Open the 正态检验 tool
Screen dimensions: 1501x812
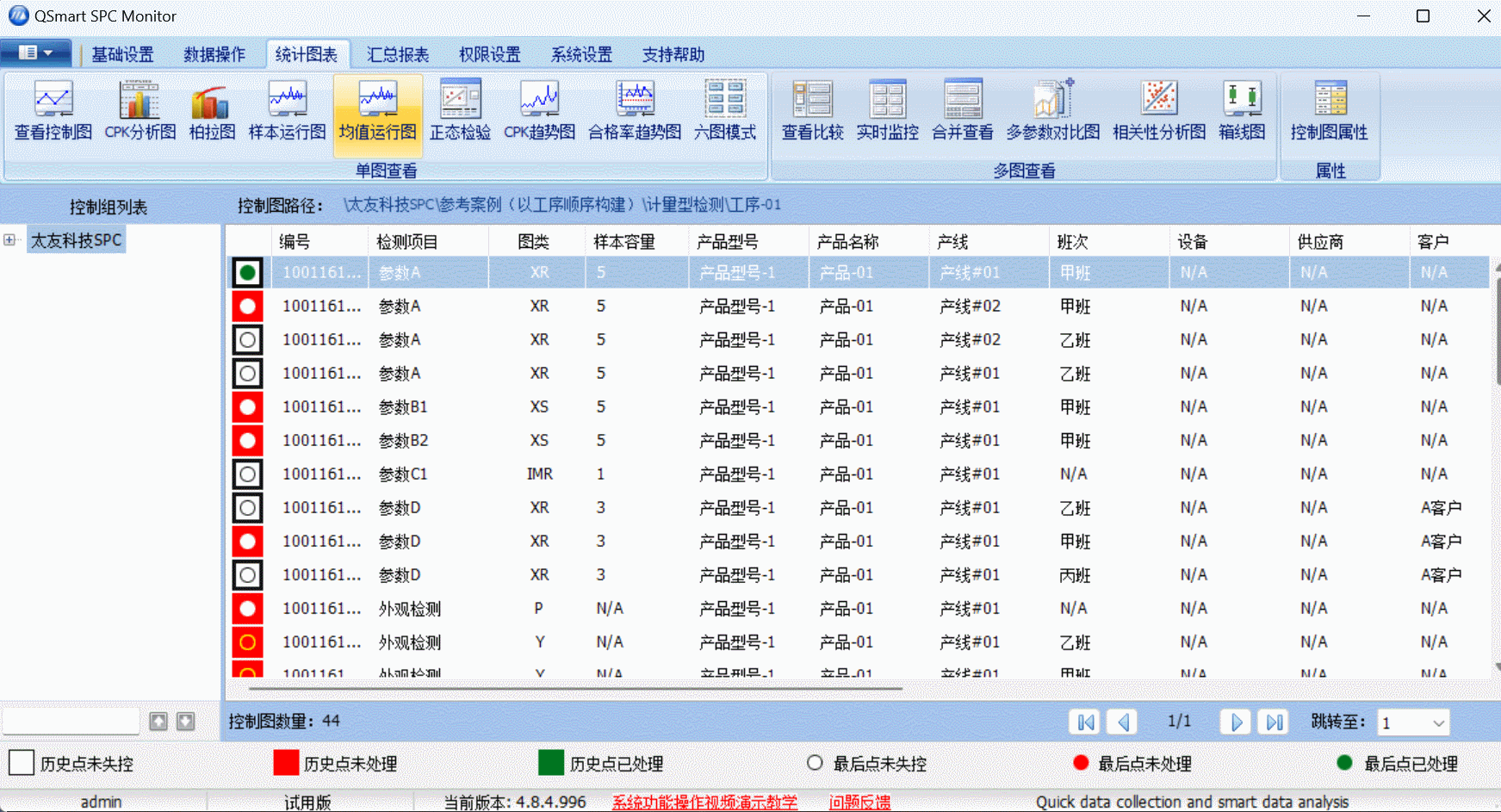(x=460, y=110)
